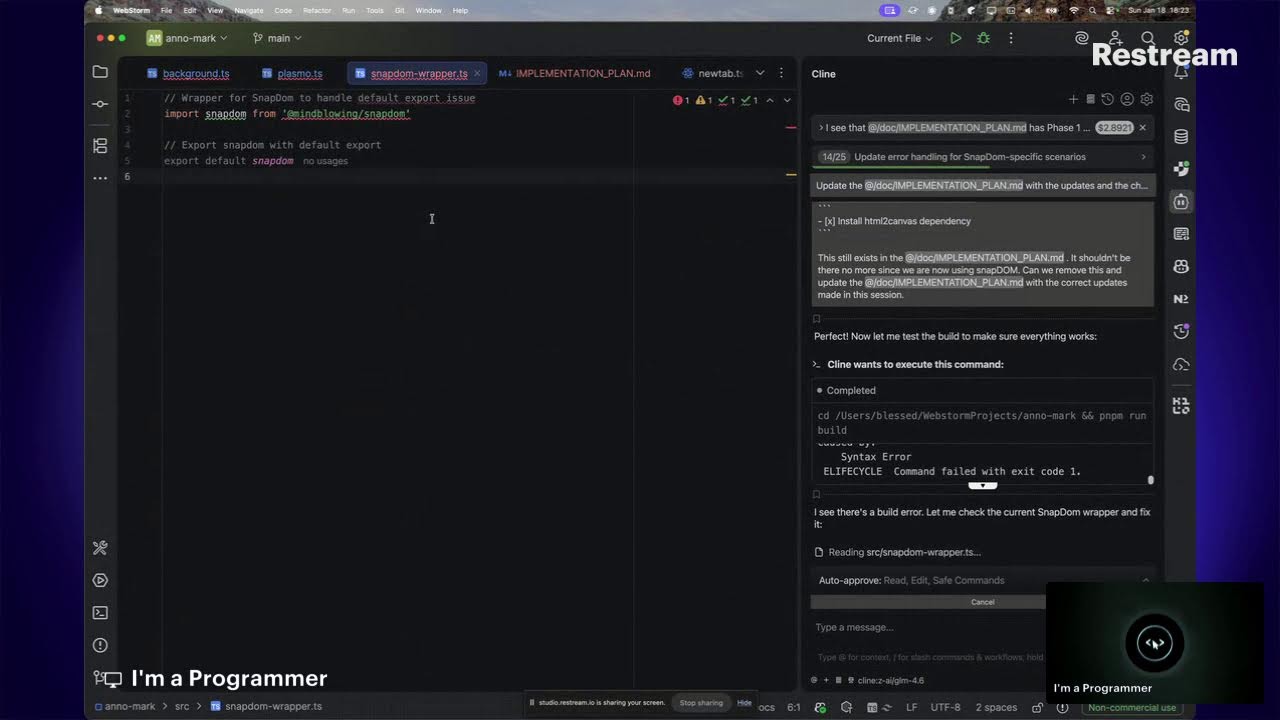
Task: Go to previous highlighted error arrow
Action: tap(769, 100)
